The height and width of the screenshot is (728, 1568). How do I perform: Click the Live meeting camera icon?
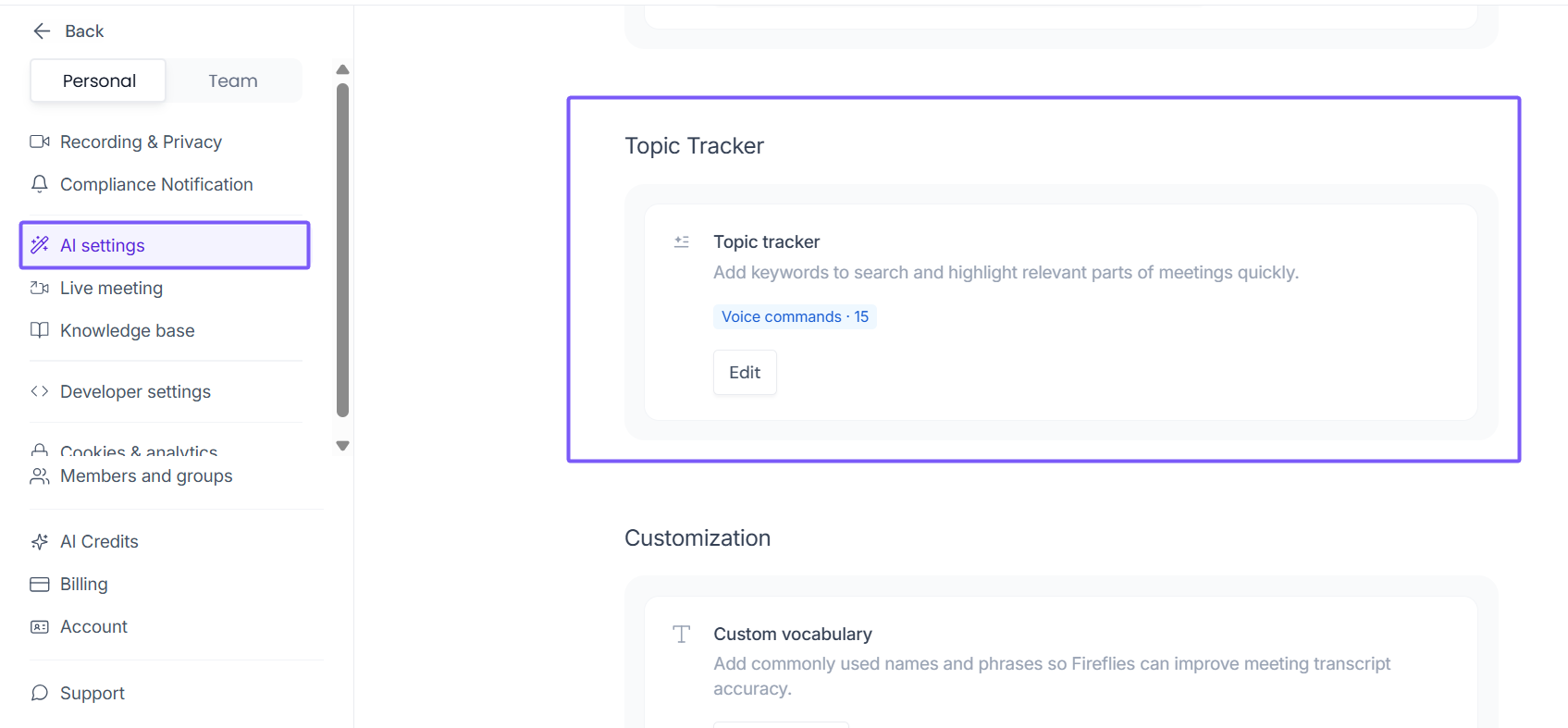coord(40,288)
